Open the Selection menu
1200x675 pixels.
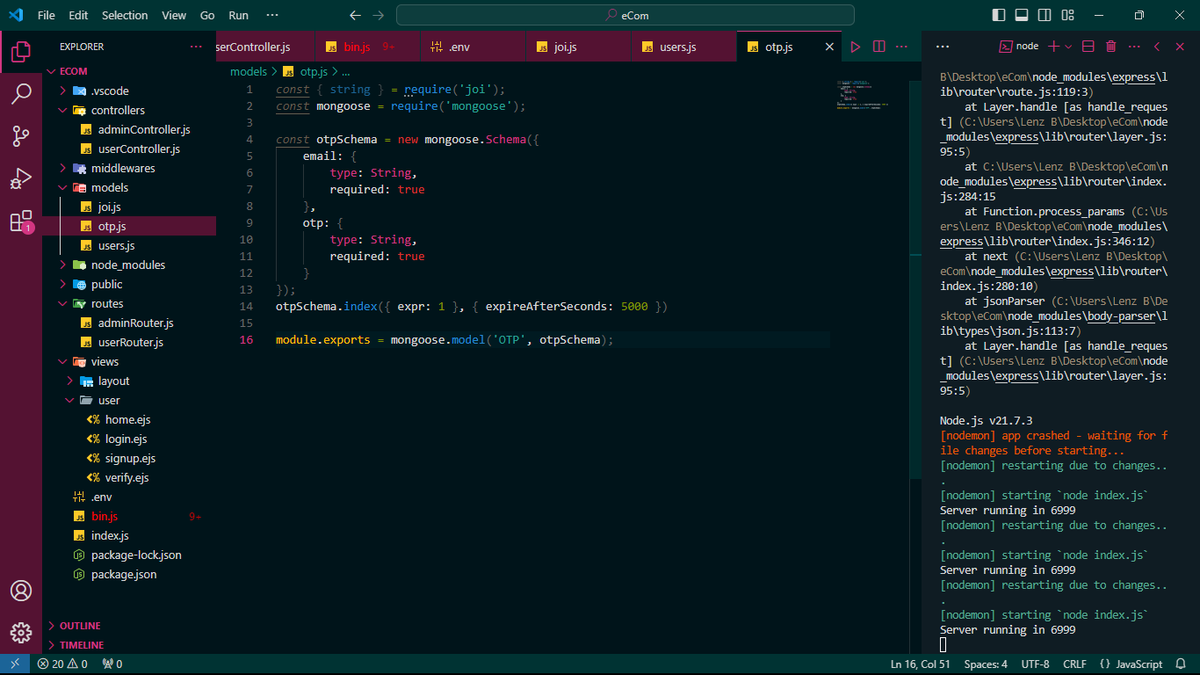(x=125, y=15)
